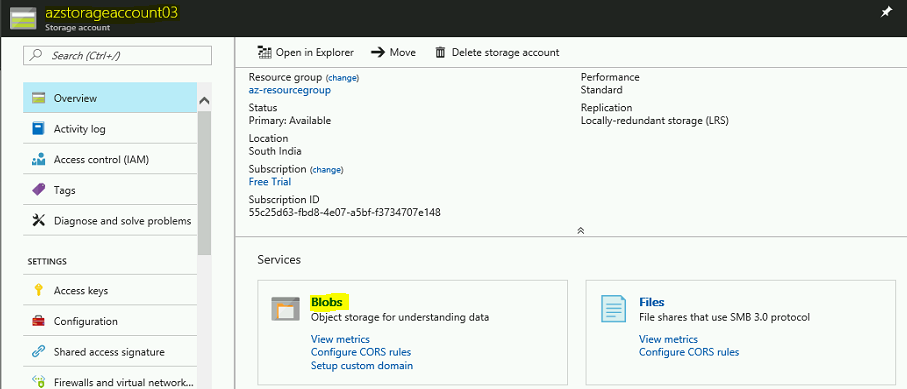Viewport: 907px width, 389px height.
Task: Select Shared access signature
Action: [x=110, y=352]
